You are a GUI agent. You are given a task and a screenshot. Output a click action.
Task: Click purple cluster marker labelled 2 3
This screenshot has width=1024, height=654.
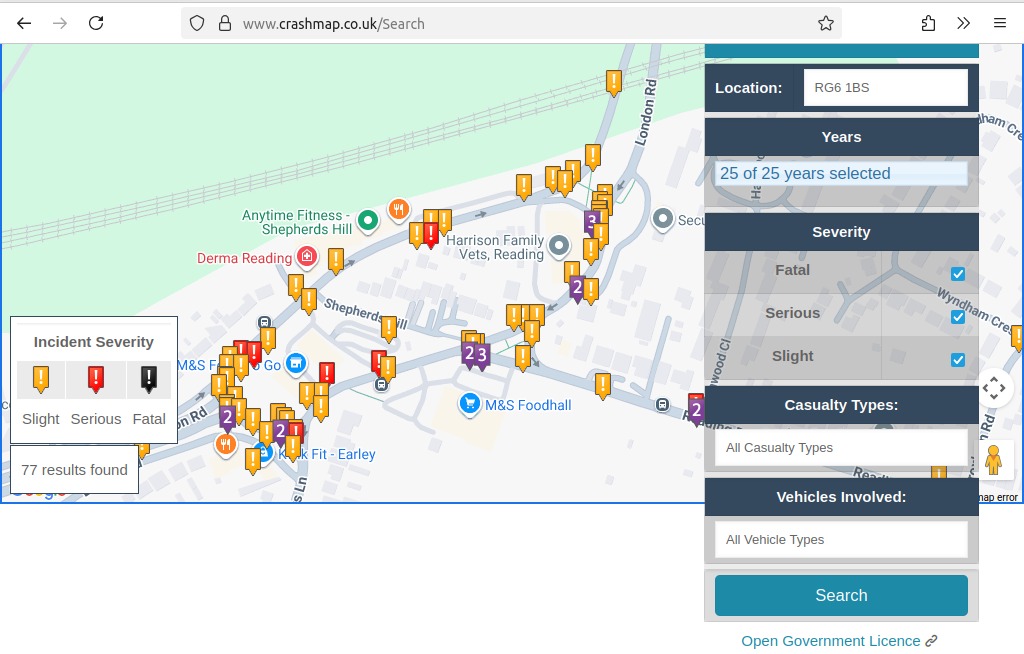click(x=475, y=355)
